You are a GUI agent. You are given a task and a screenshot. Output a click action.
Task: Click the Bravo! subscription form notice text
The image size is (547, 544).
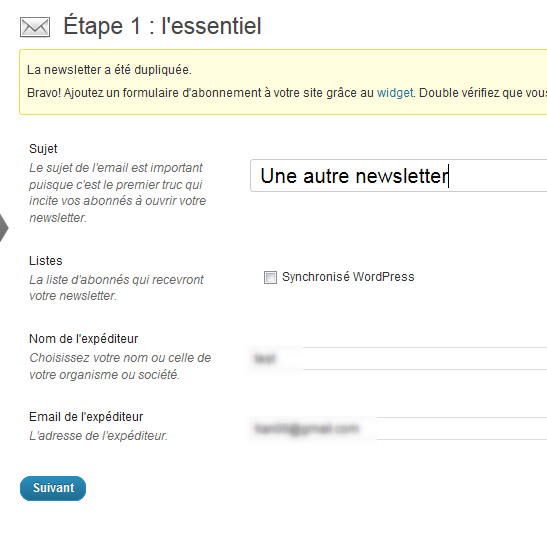point(287,93)
